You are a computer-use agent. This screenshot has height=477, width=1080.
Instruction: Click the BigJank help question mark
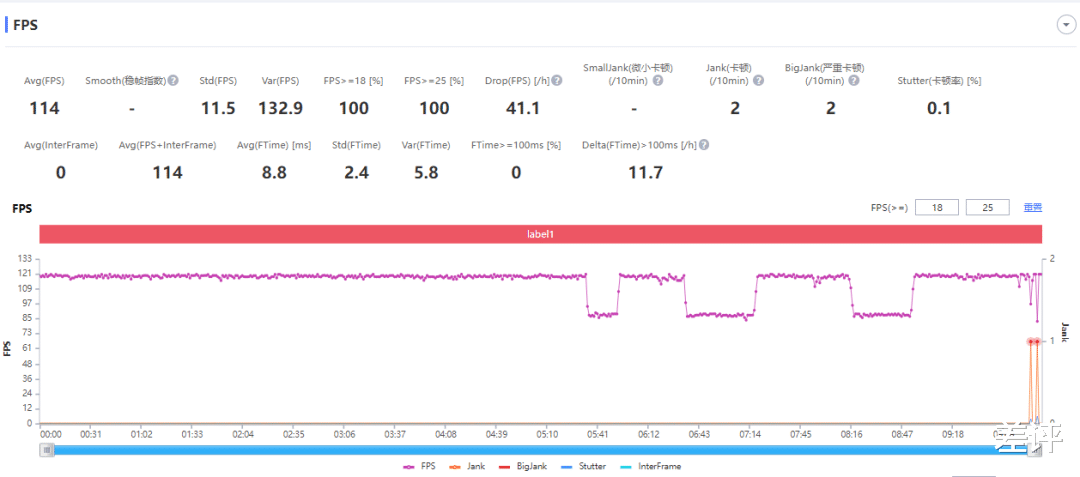point(853,81)
